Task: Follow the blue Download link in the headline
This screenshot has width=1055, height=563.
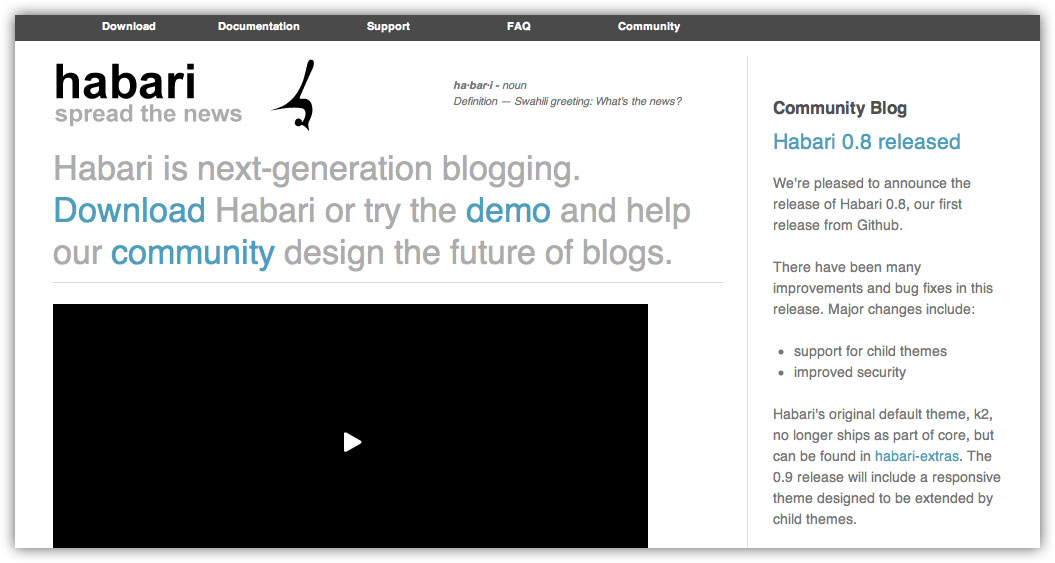Action: [129, 210]
